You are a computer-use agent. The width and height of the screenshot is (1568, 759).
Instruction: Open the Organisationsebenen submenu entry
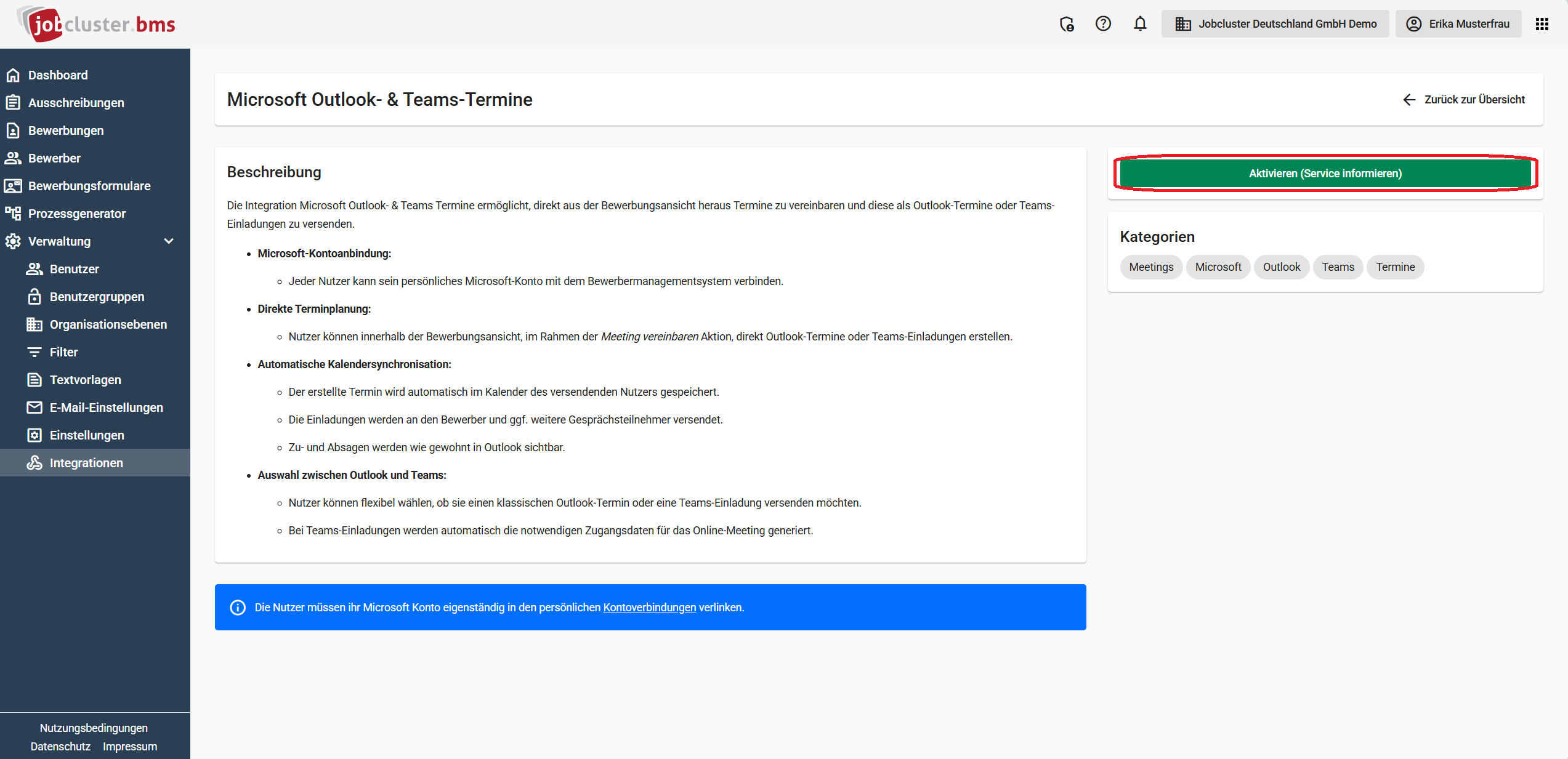tap(95, 324)
